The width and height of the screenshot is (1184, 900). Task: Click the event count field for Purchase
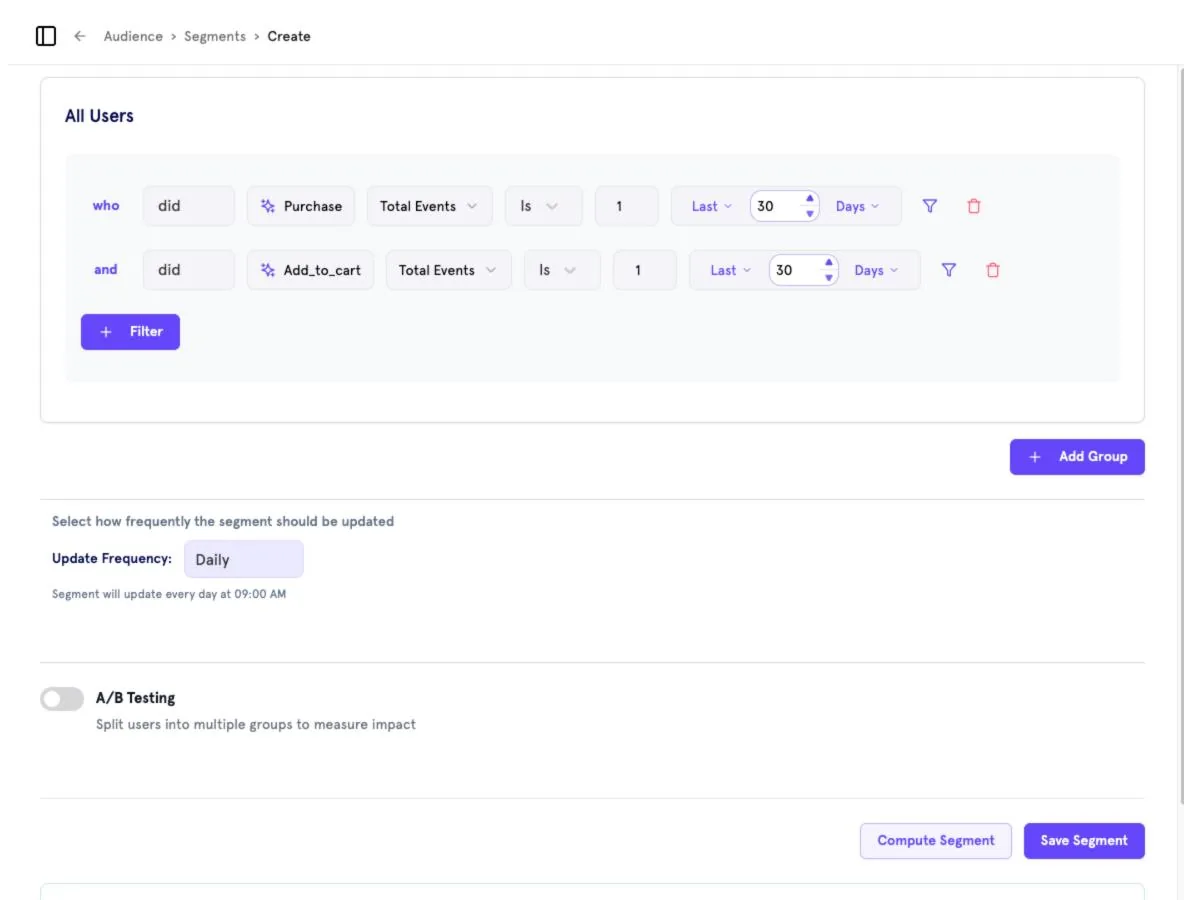point(626,206)
